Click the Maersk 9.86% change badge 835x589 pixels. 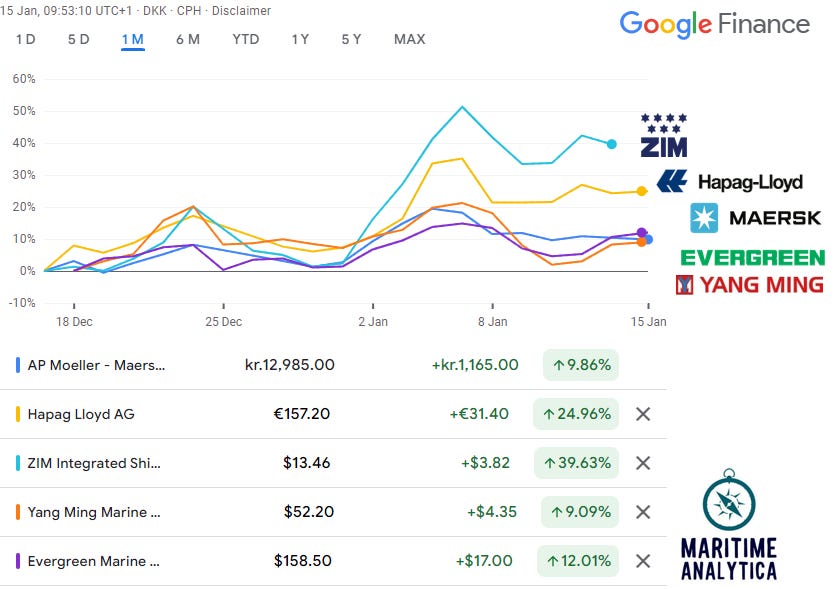[x=581, y=365]
